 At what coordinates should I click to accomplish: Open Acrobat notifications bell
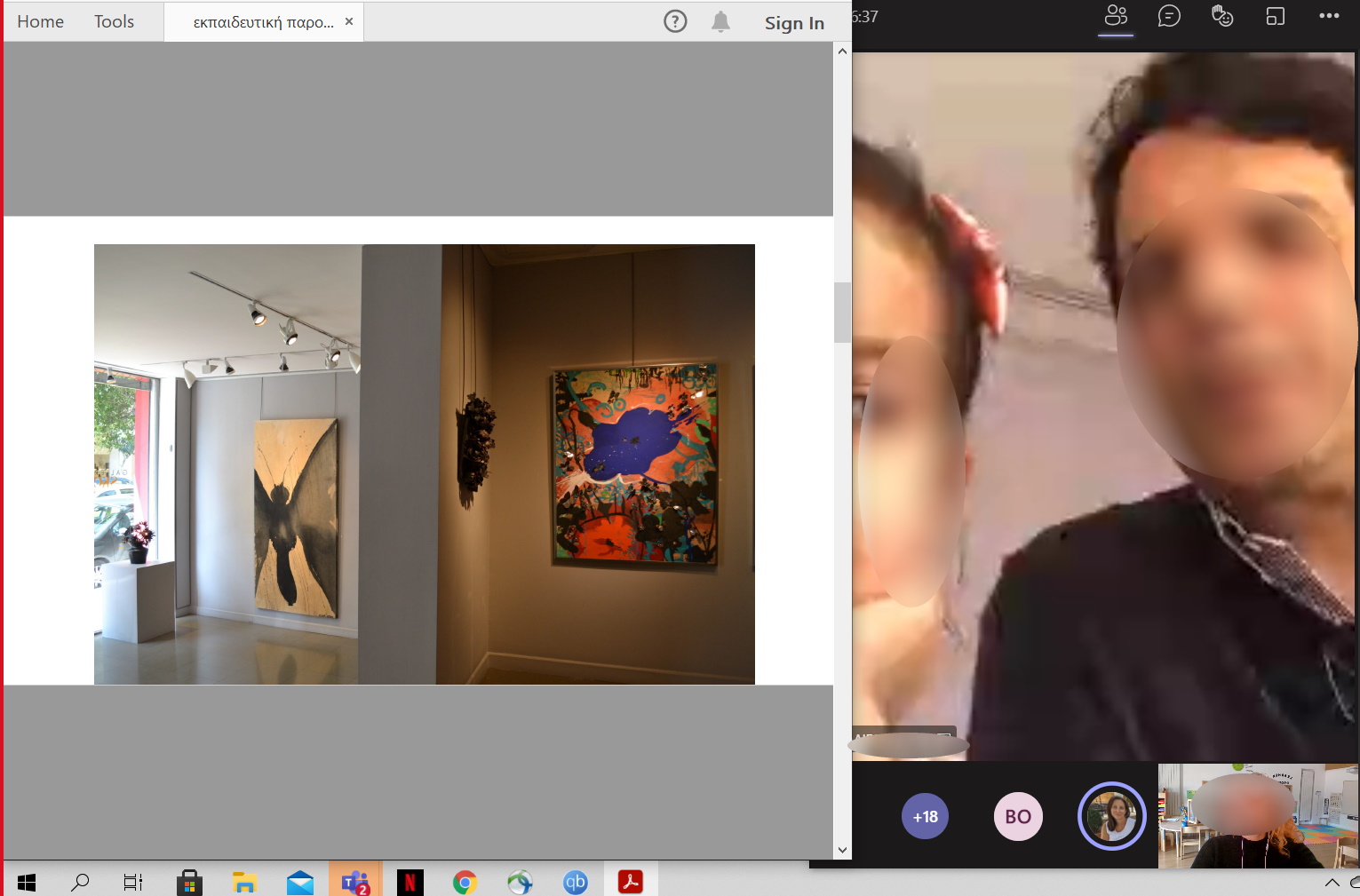[x=720, y=21]
